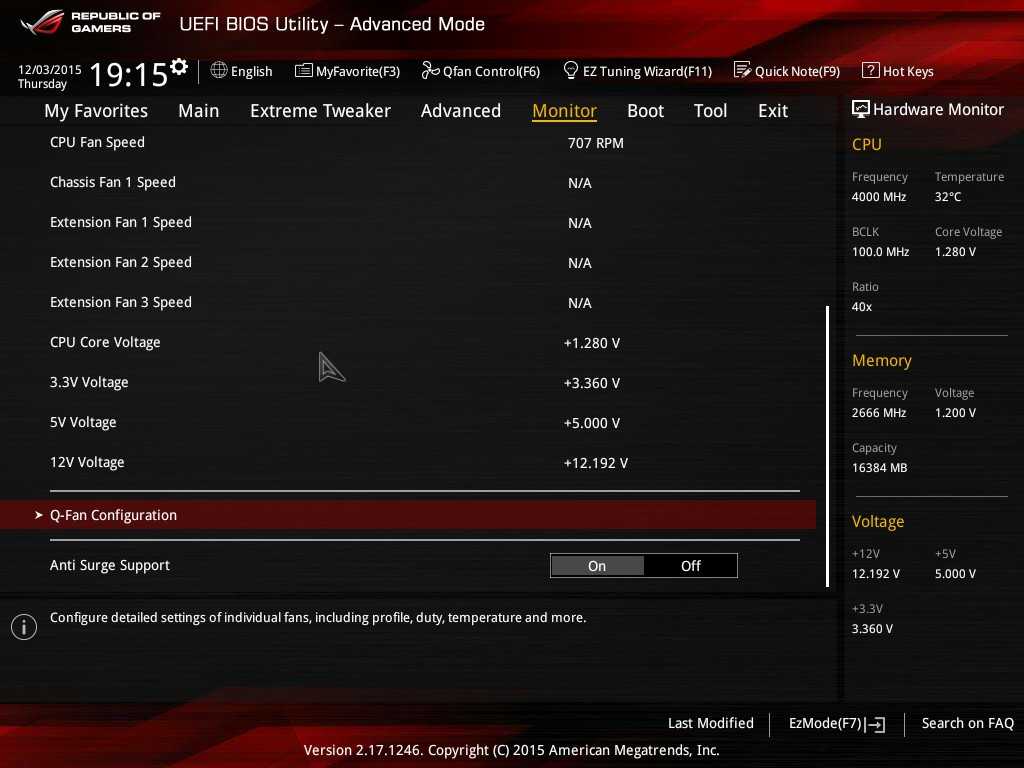Image resolution: width=1024 pixels, height=768 pixels.
Task: Show Hot Keys question mark icon
Action: pos(870,71)
